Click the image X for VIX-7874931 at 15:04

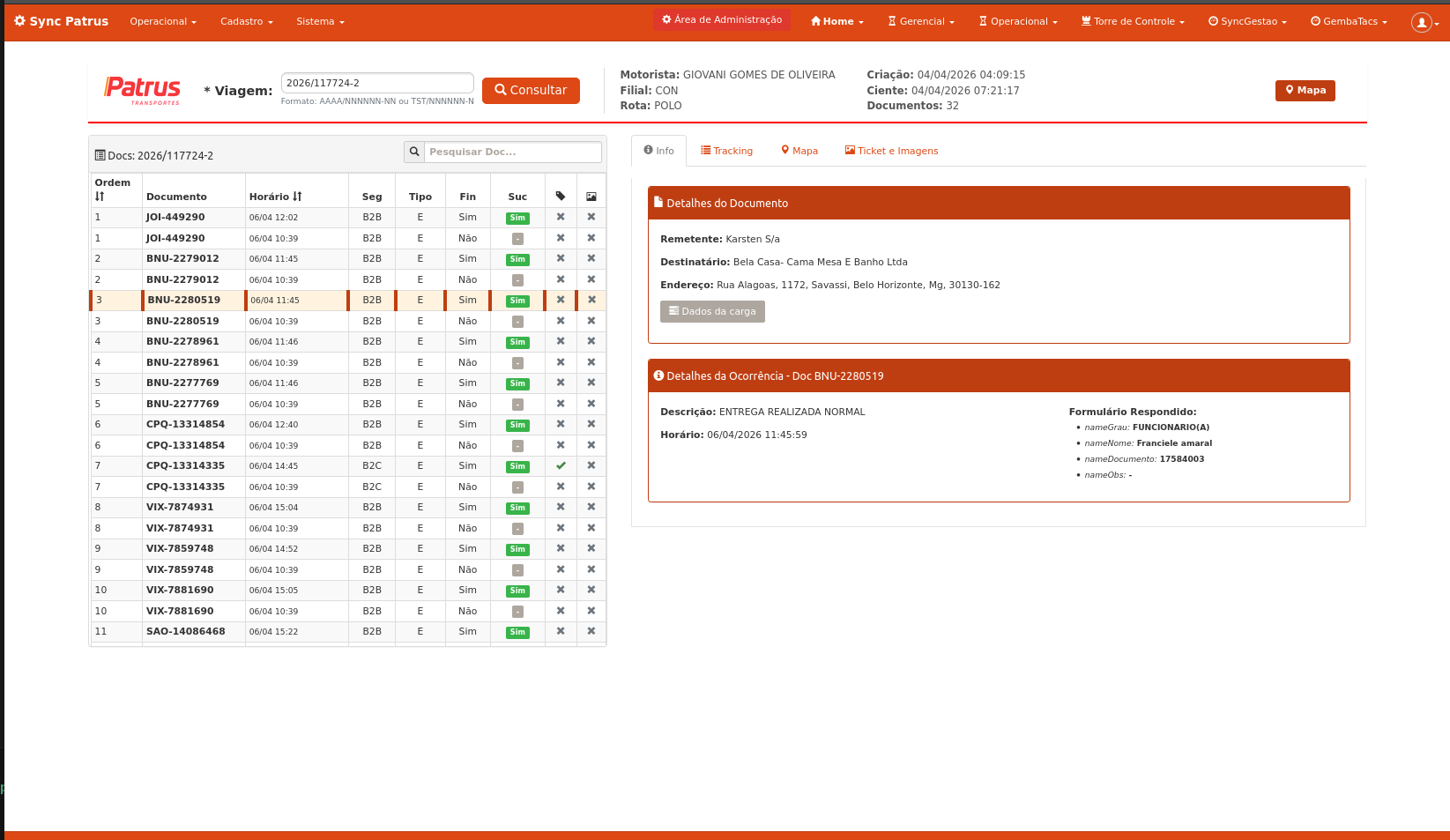pyautogui.click(x=591, y=507)
